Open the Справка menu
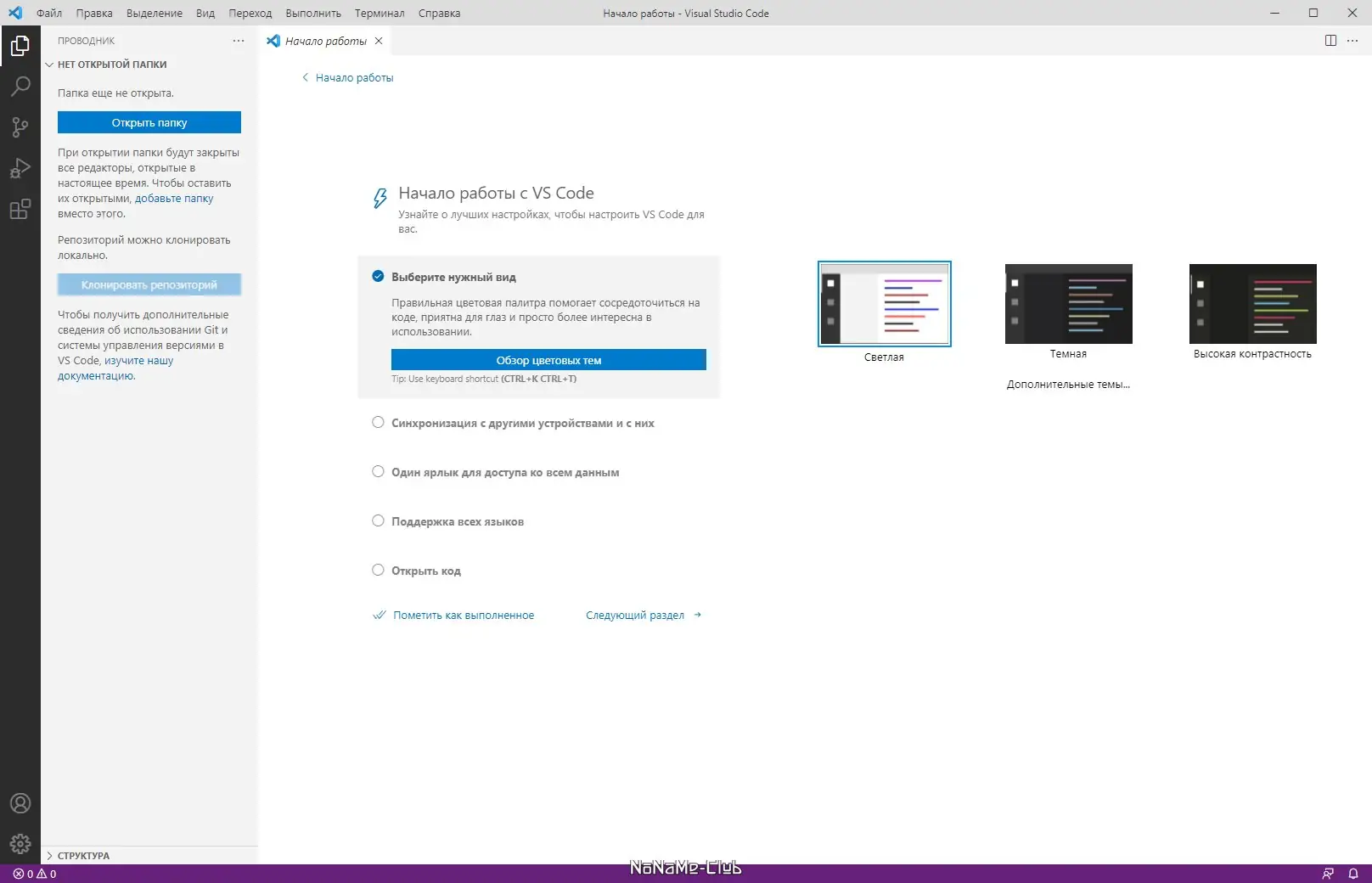 pos(439,13)
